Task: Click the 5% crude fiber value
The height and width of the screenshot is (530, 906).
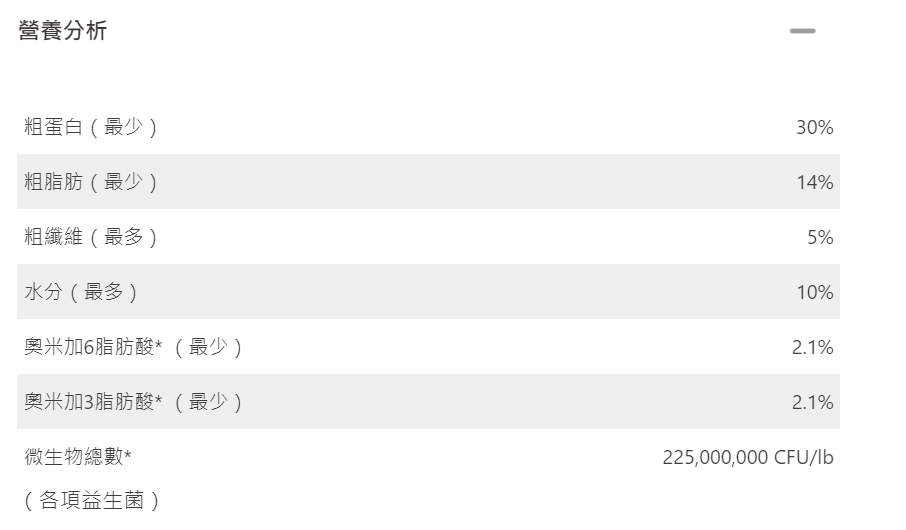Action: [819, 237]
